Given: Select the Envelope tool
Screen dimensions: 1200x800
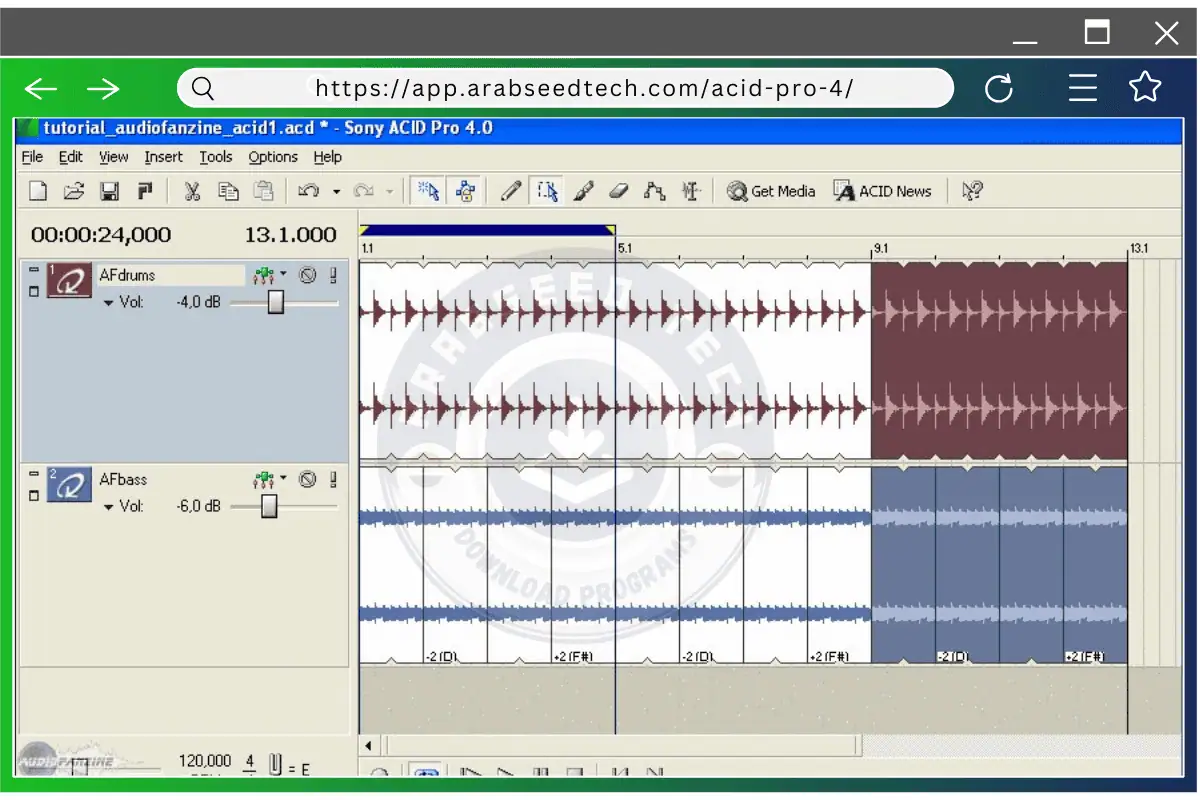Looking at the screenshot, I should pyautogui.click(x=655, y=191).
